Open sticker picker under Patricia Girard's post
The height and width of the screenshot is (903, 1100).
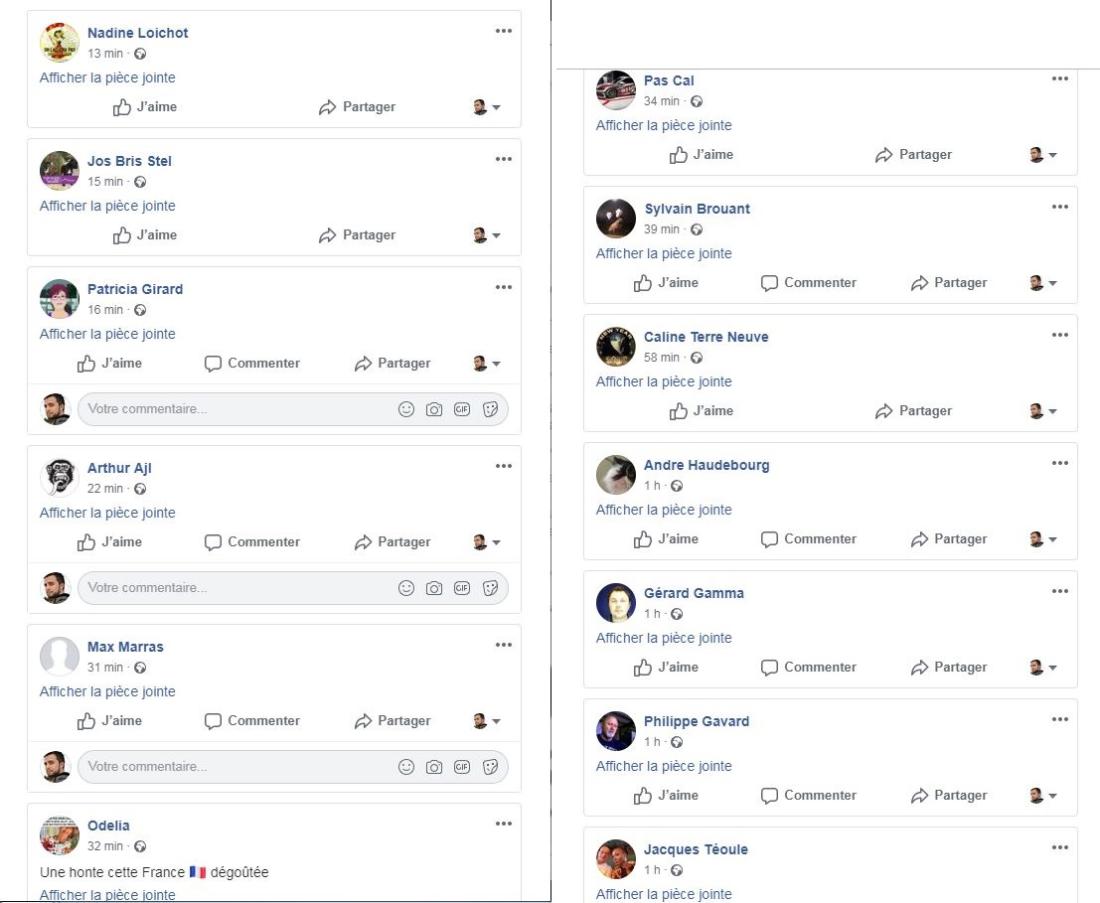pyautogui.click(x=490, y=409)
